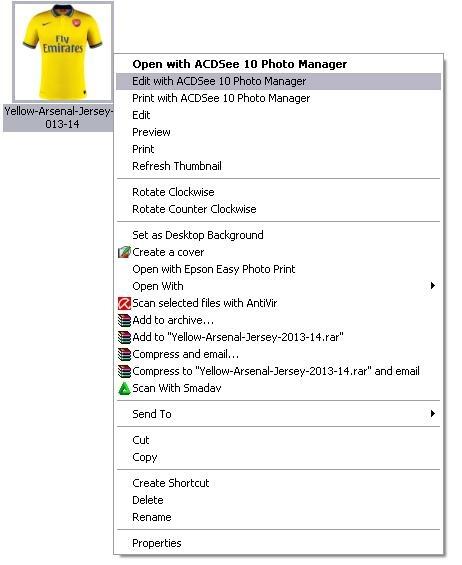The width and height of the screenshot is (462, 565).
Task: Select Compress to rar and email entry
Action: coord(278,371)
